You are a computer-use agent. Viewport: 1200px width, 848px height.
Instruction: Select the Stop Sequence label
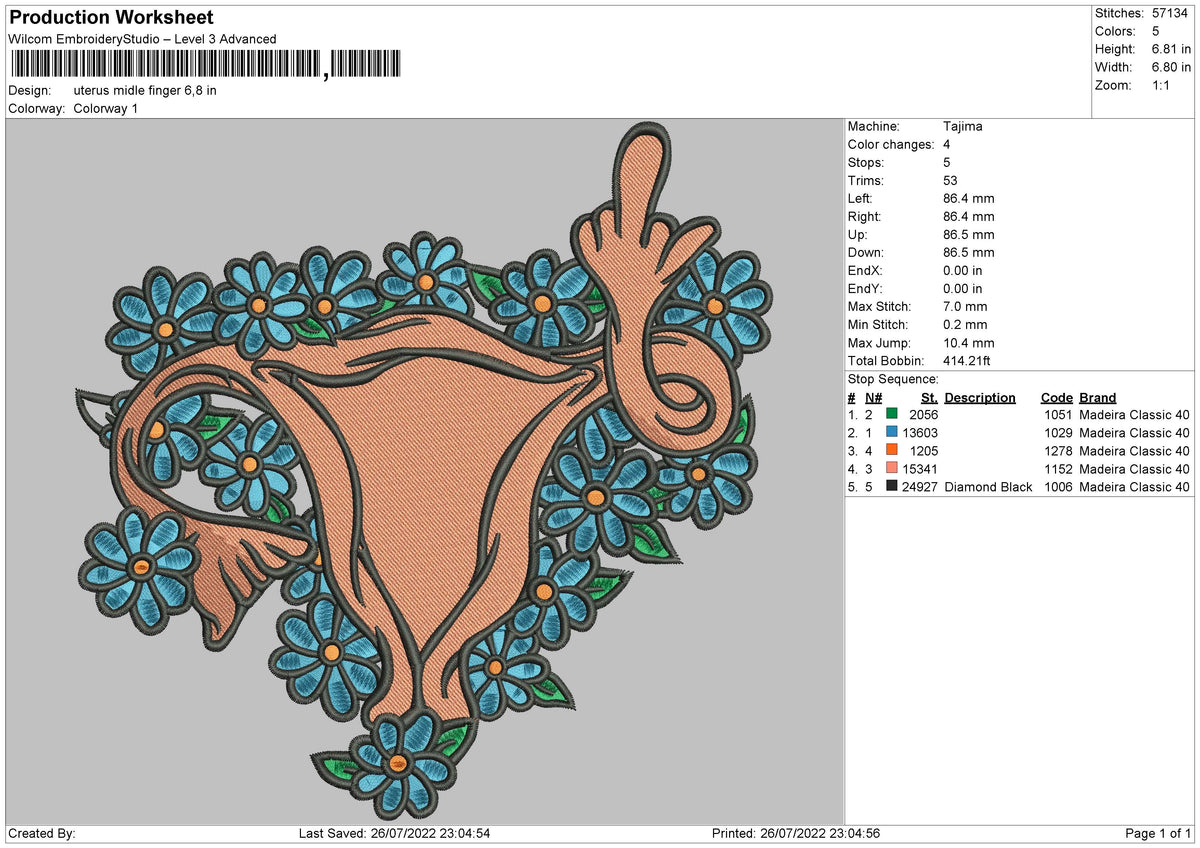893,380
